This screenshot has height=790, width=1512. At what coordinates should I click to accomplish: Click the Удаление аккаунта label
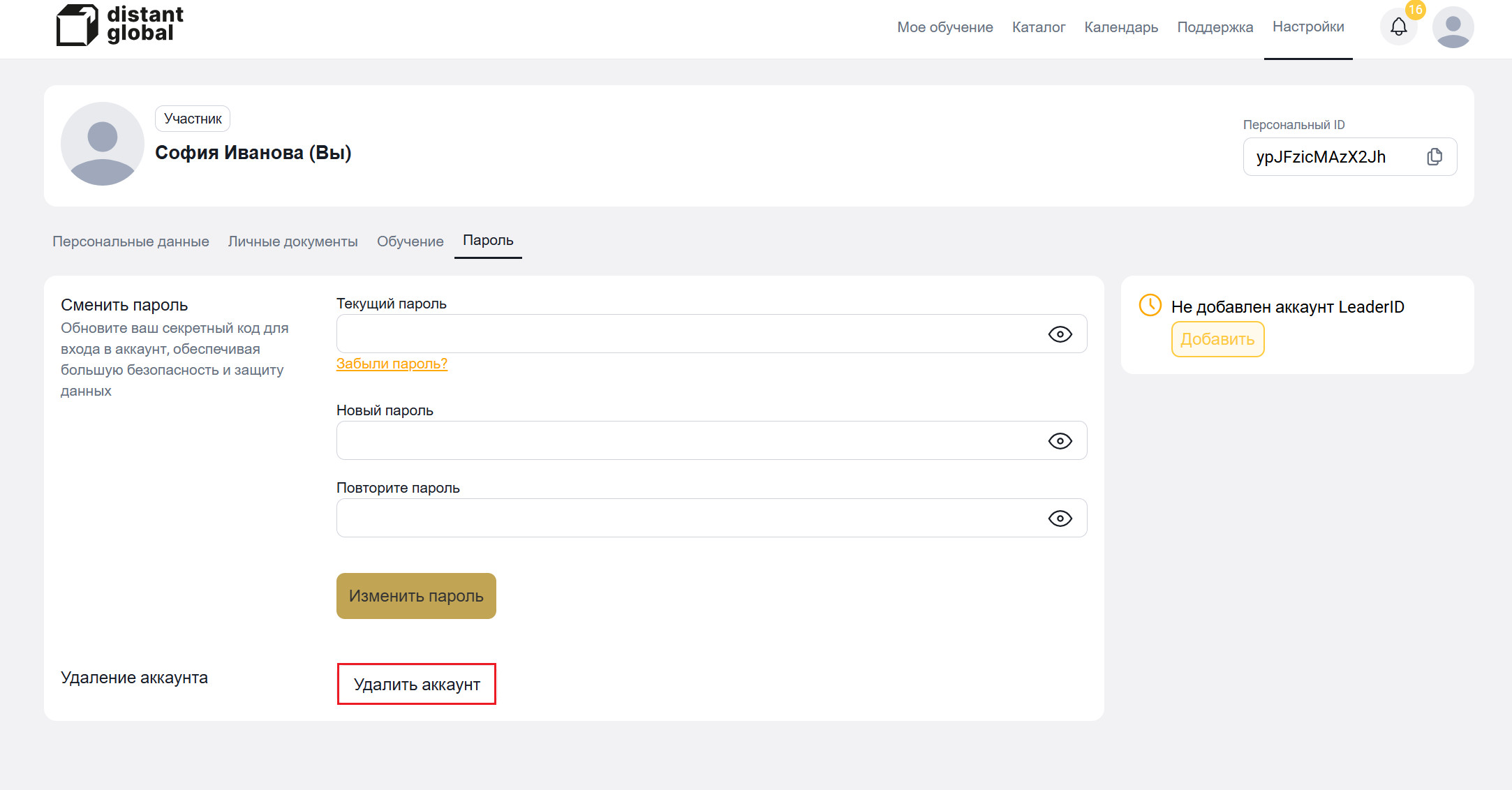click(x=134, y=678)
